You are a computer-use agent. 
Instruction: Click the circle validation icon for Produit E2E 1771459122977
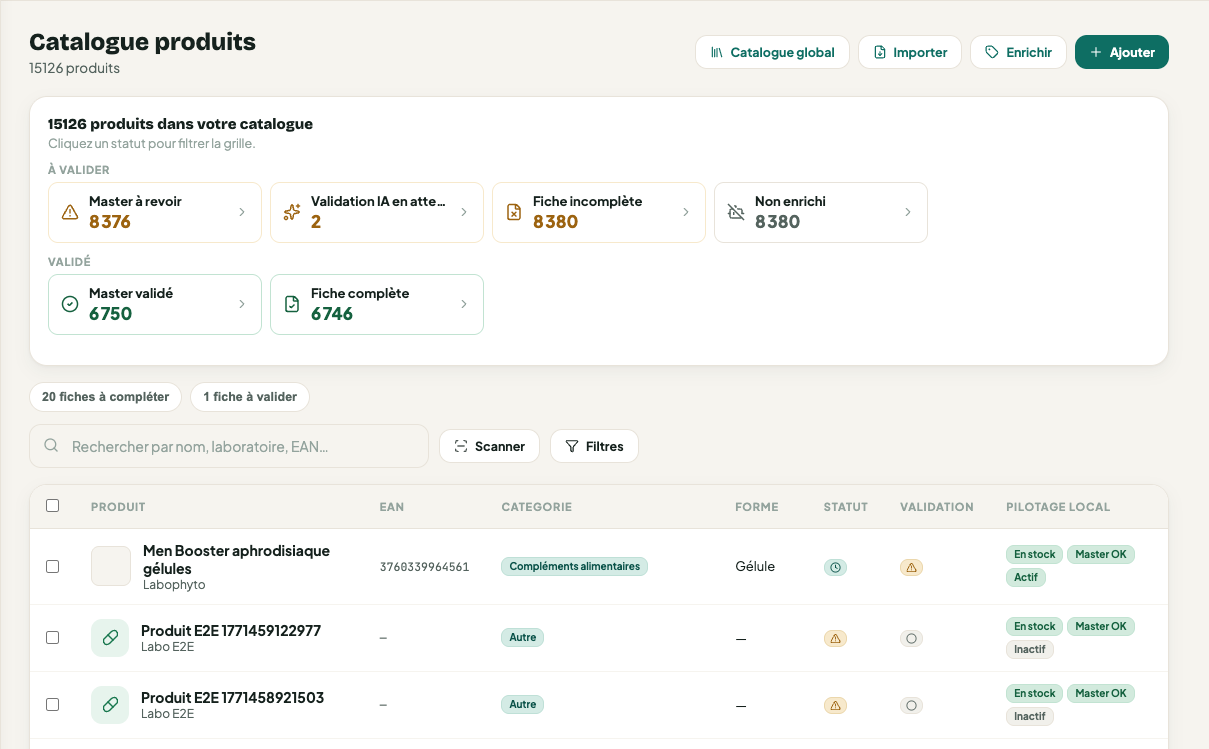[911, 638]
